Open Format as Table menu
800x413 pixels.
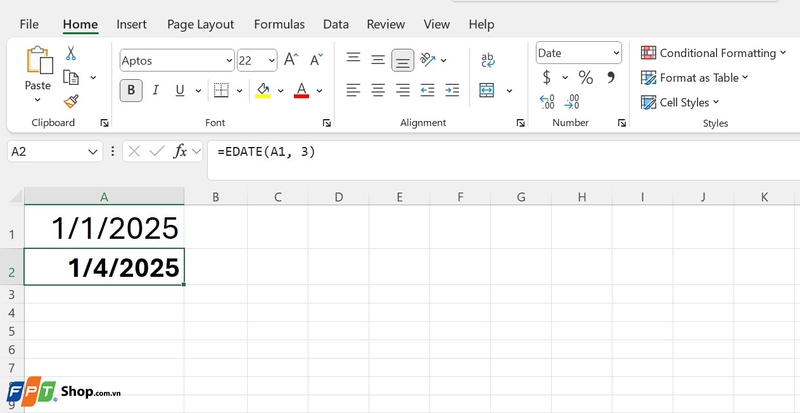(x=694, y=78)
